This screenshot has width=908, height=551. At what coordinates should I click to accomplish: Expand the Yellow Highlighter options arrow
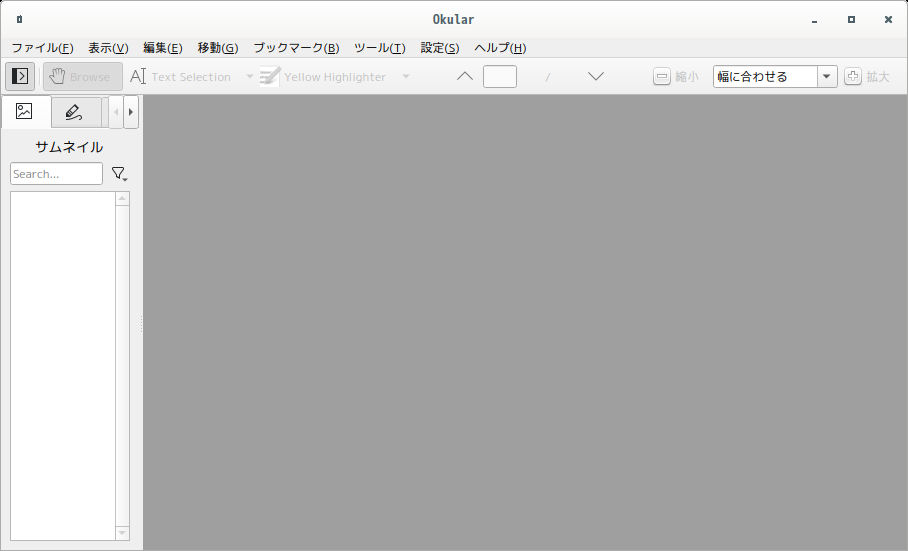(x=406, y=76)
